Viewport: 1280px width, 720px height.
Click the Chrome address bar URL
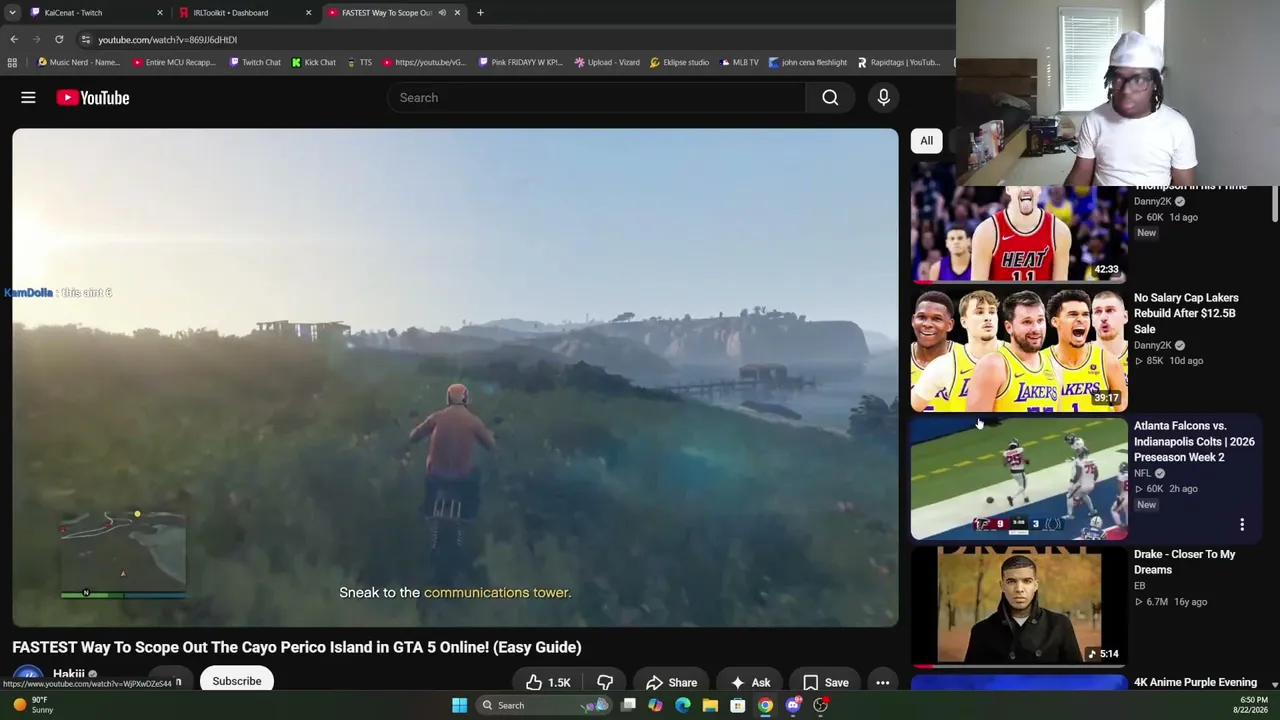pyautogui.click(x=167, y=40)
